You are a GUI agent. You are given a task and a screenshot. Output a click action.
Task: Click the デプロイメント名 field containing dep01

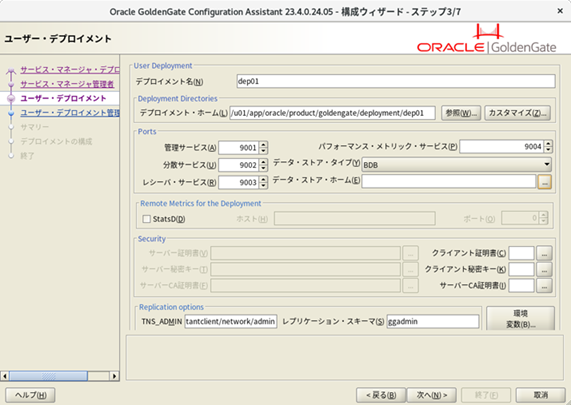pyautogui.click(x=396, y=81)
